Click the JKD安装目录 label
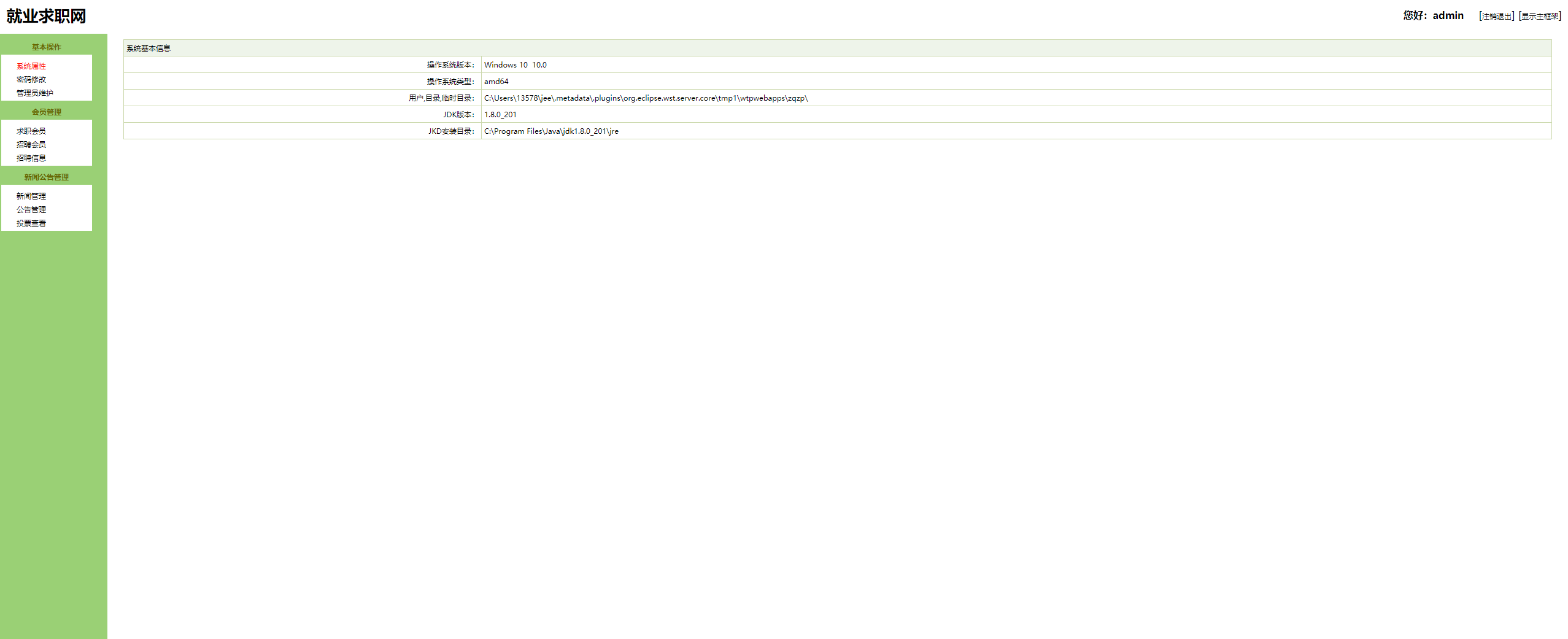This screenshot has width=1568, height=639. [452, 131]
